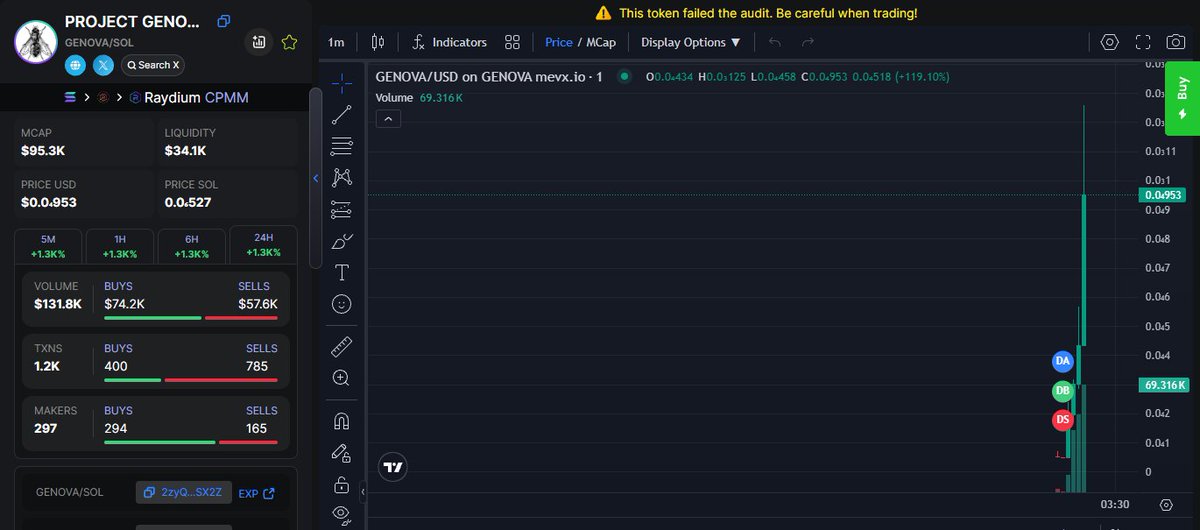
Task: Open the token website globe icon
Action: 76,65
